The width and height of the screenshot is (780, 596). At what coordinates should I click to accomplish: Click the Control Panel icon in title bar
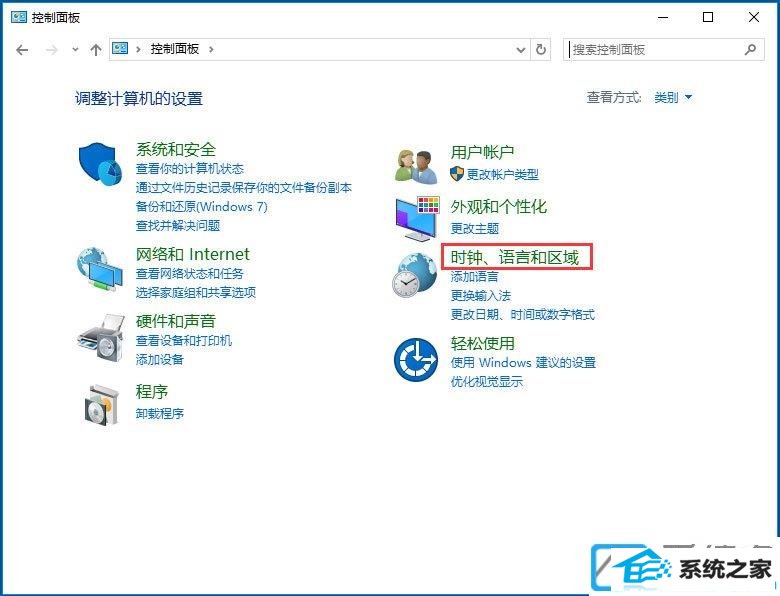coord(18,17)
